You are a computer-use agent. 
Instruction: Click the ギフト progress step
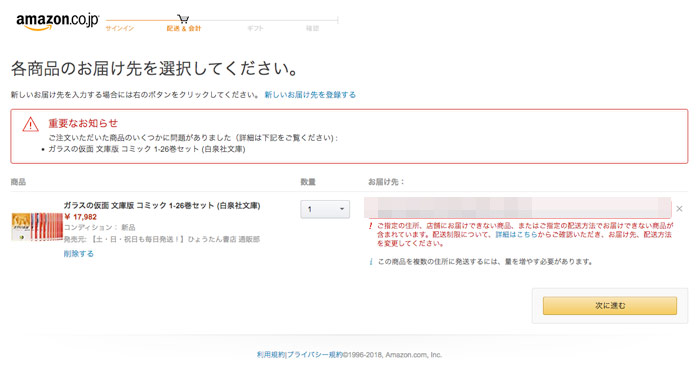click(x=255, y=28)
